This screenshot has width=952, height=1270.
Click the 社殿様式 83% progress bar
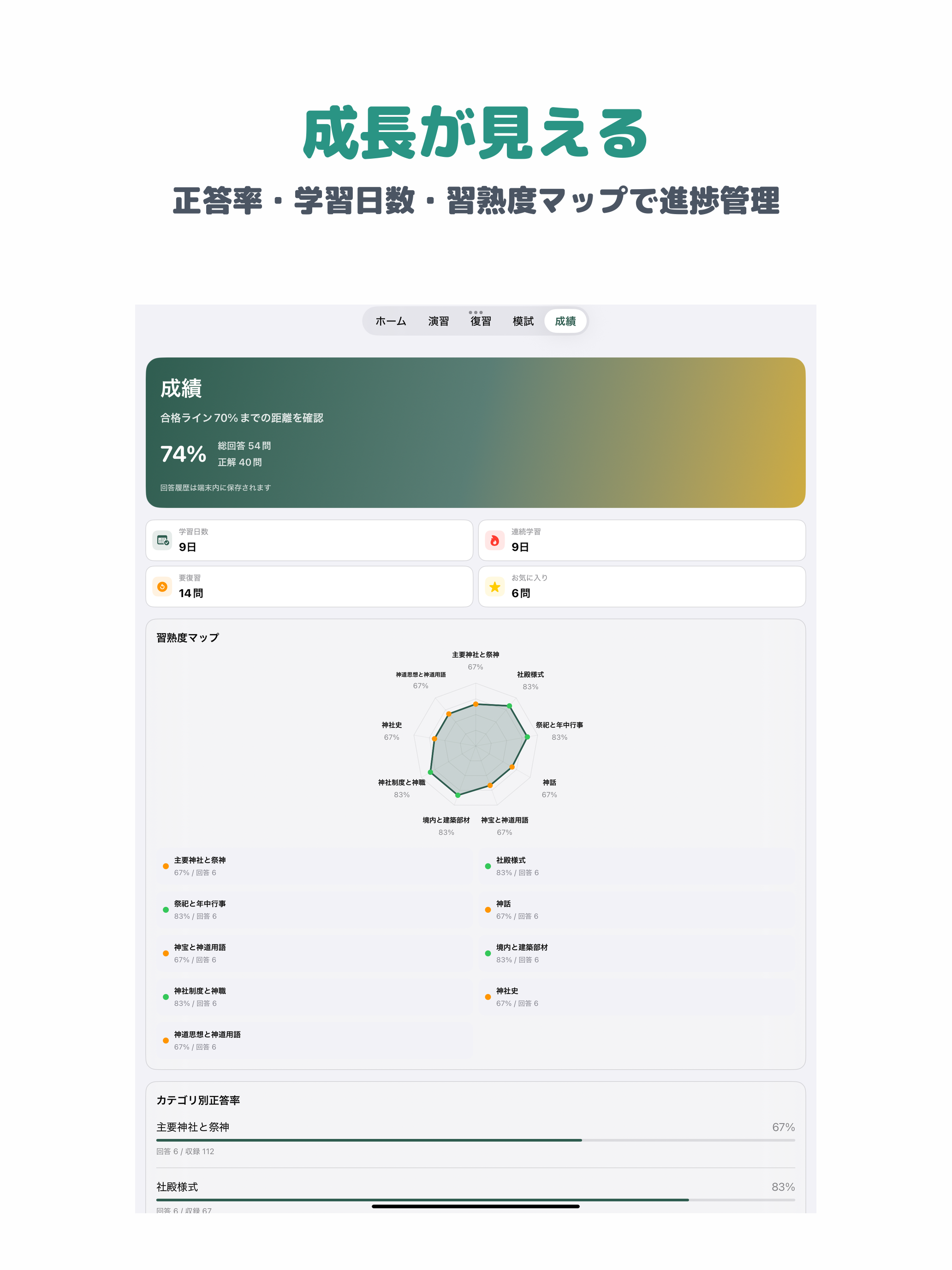pos(476,1200)
